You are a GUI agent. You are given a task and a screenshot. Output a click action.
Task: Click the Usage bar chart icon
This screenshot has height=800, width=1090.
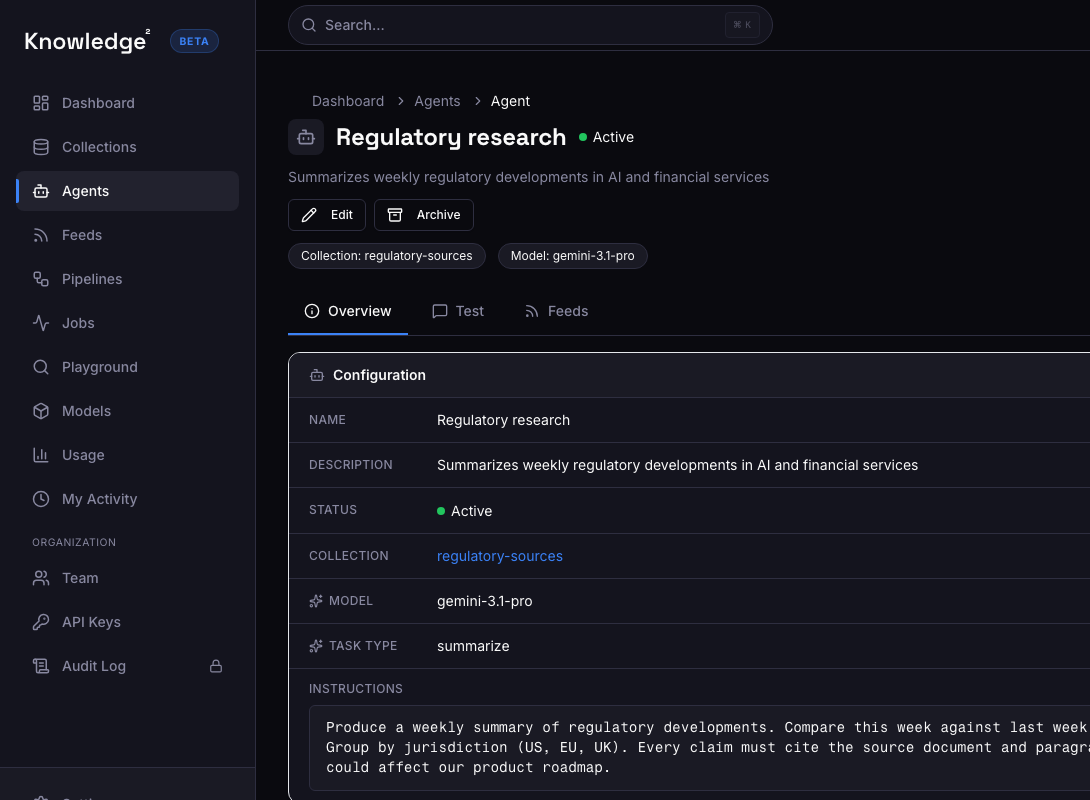click(x=41, y=455)
